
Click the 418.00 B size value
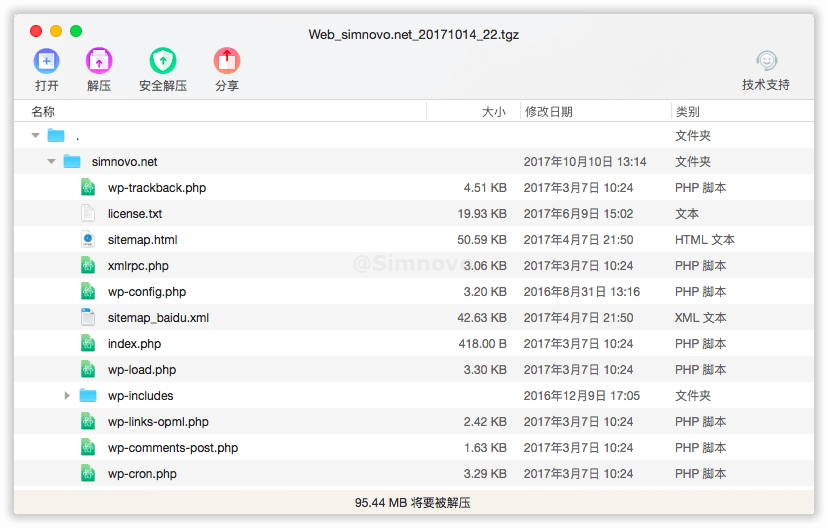[x=483, y=344]
